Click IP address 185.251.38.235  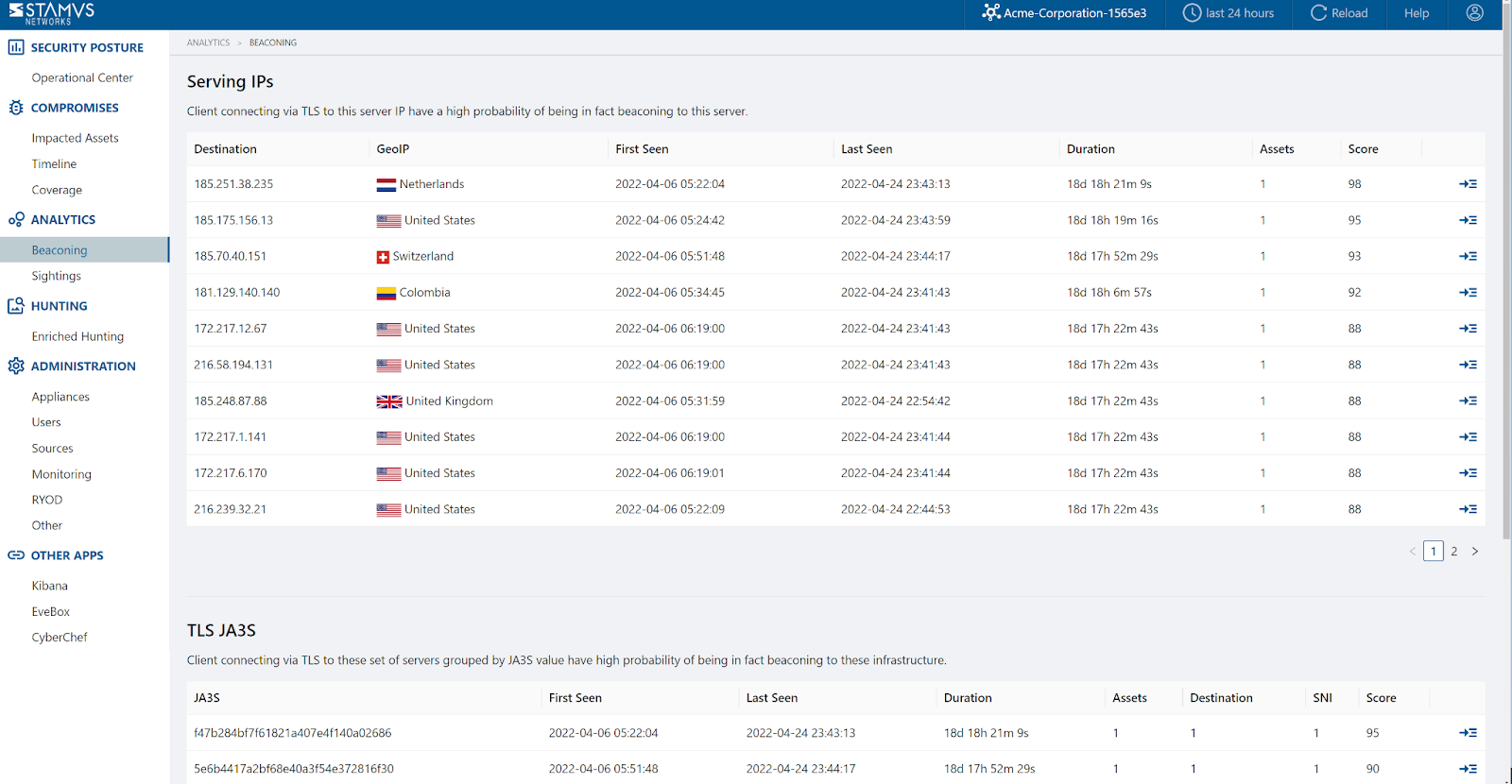click(233, 184)
